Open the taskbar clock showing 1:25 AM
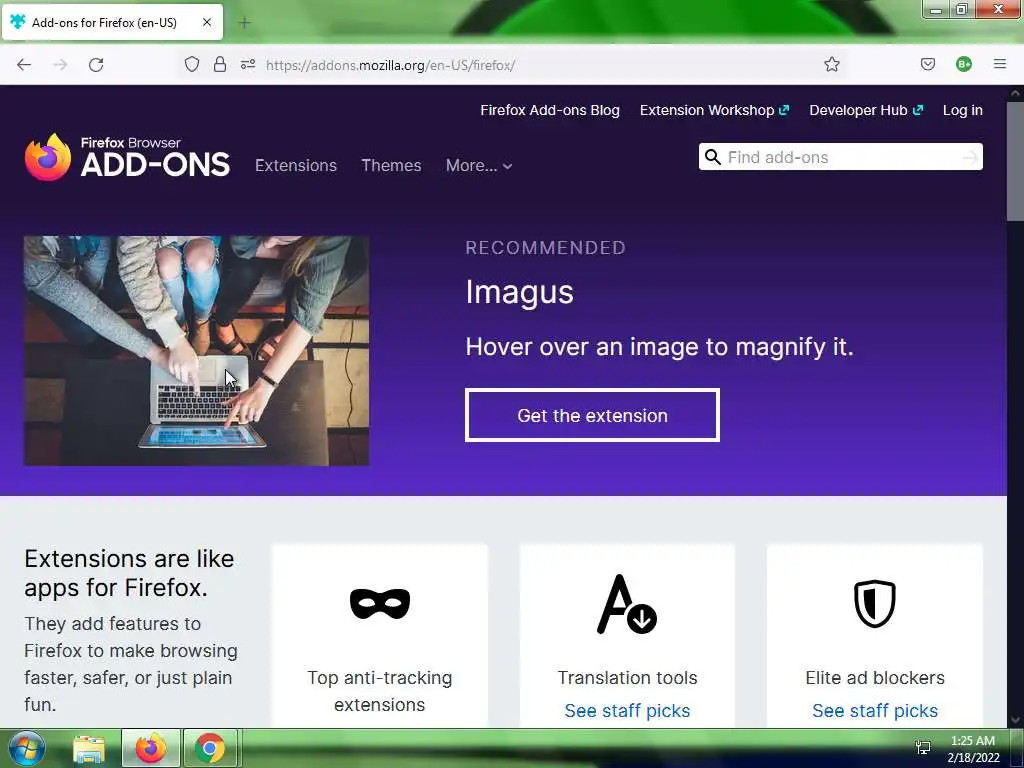The height and width of the screenshot is (768, 1024). [x=973, y=749]
